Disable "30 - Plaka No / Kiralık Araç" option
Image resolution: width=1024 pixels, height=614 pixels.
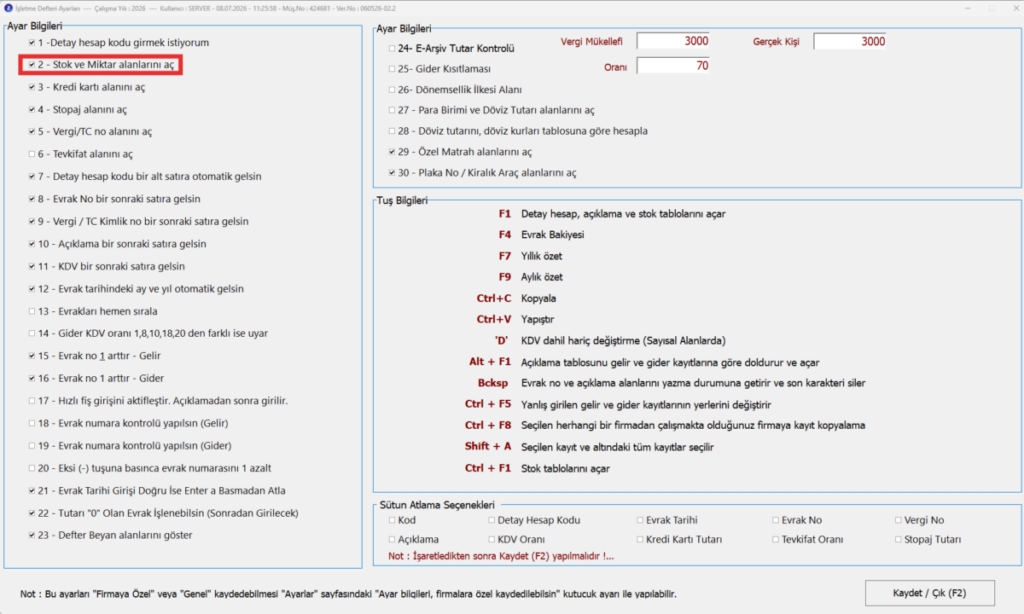point(392,173)
